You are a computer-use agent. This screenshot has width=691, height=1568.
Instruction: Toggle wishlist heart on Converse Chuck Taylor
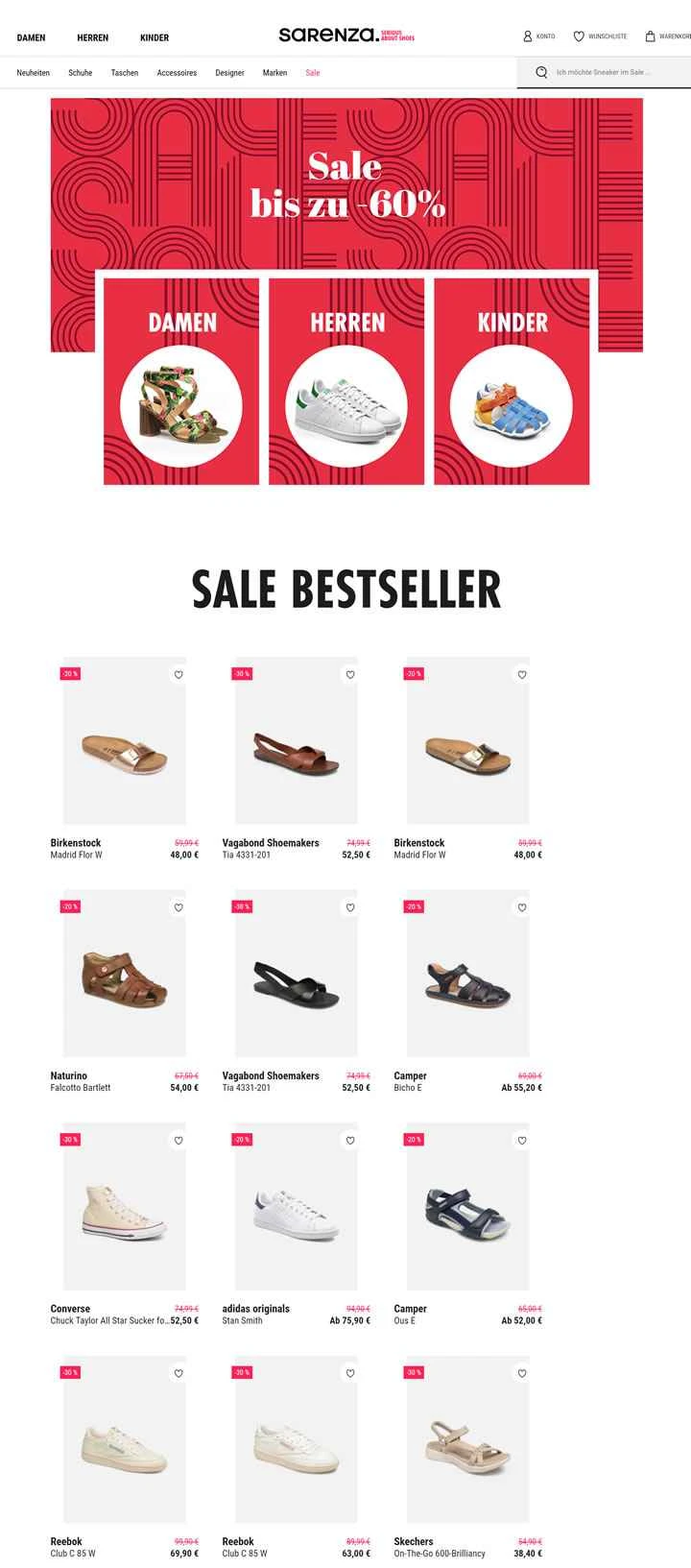179,1141
